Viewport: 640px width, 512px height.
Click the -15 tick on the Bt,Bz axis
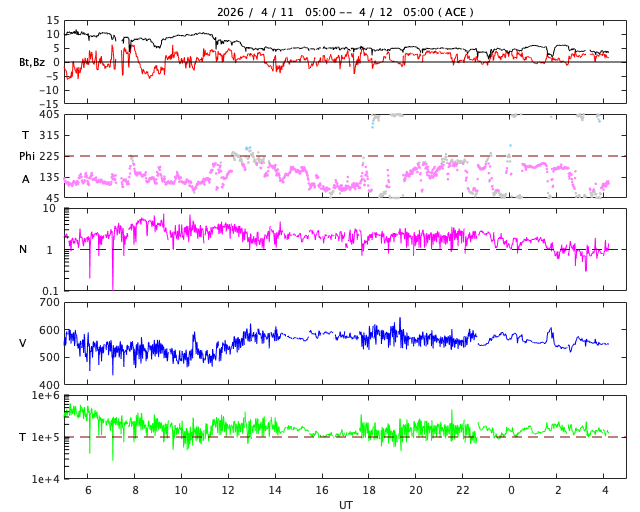(47, 102)
